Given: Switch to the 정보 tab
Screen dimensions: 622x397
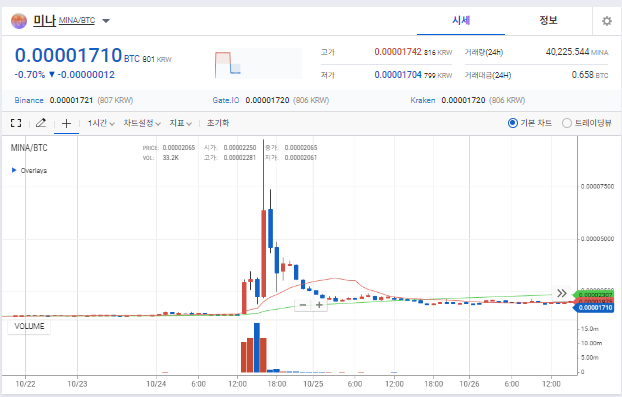Looking at the screenshot, I should 548,21.
